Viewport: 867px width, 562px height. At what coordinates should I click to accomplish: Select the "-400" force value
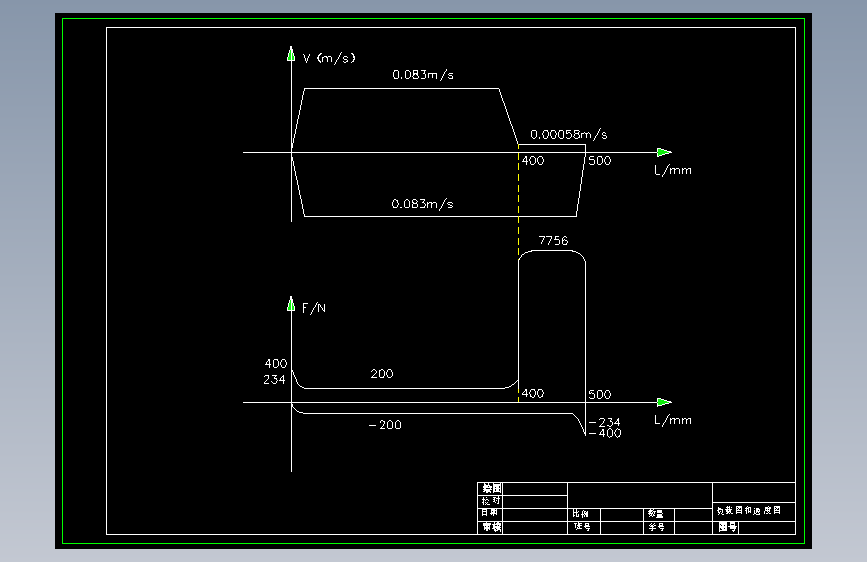tap(605, 433)
